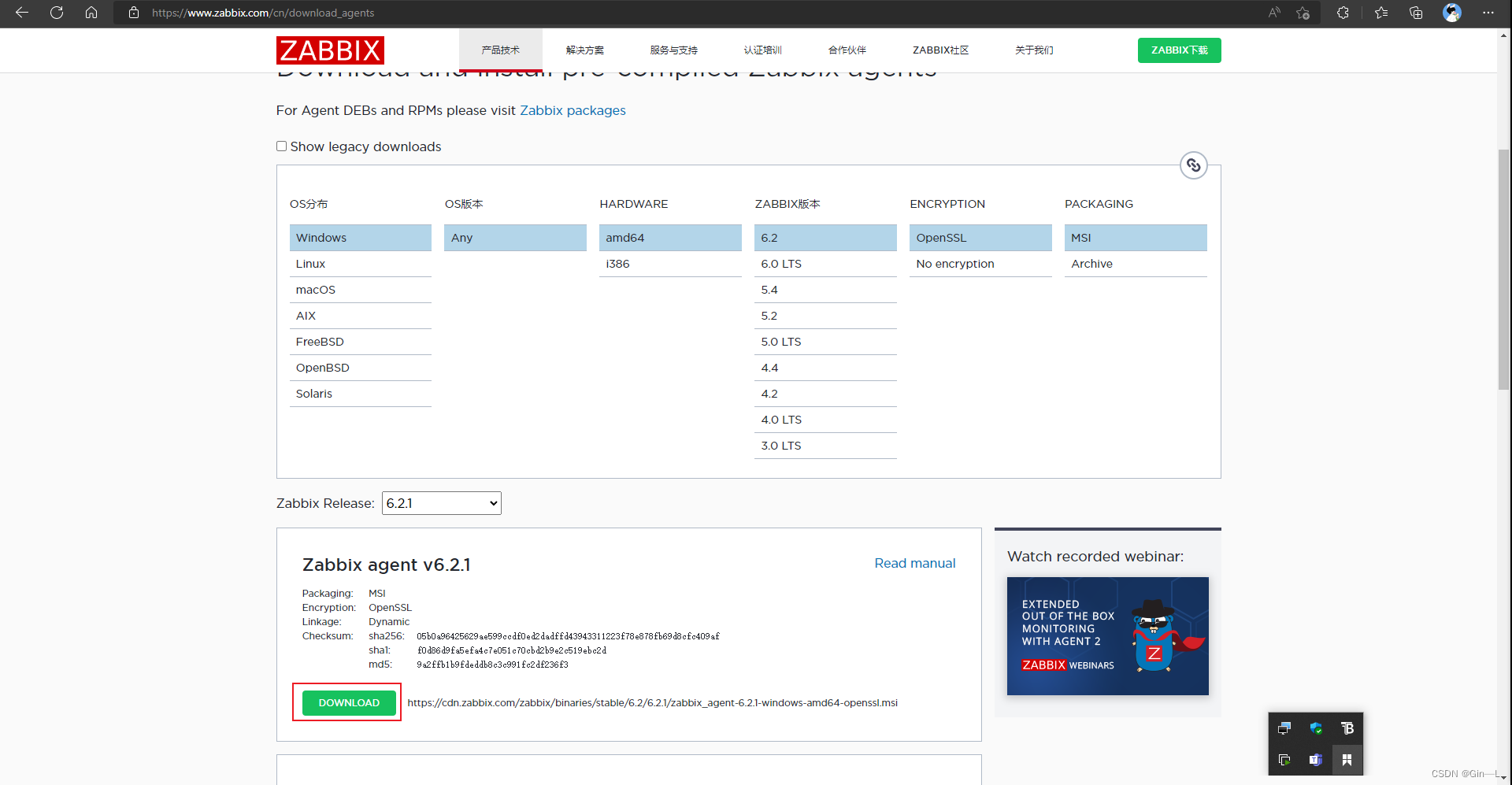Choose Zabbix version 5.0 LTS
This screenshot has height=785, width=1512.
click(826, 342)
